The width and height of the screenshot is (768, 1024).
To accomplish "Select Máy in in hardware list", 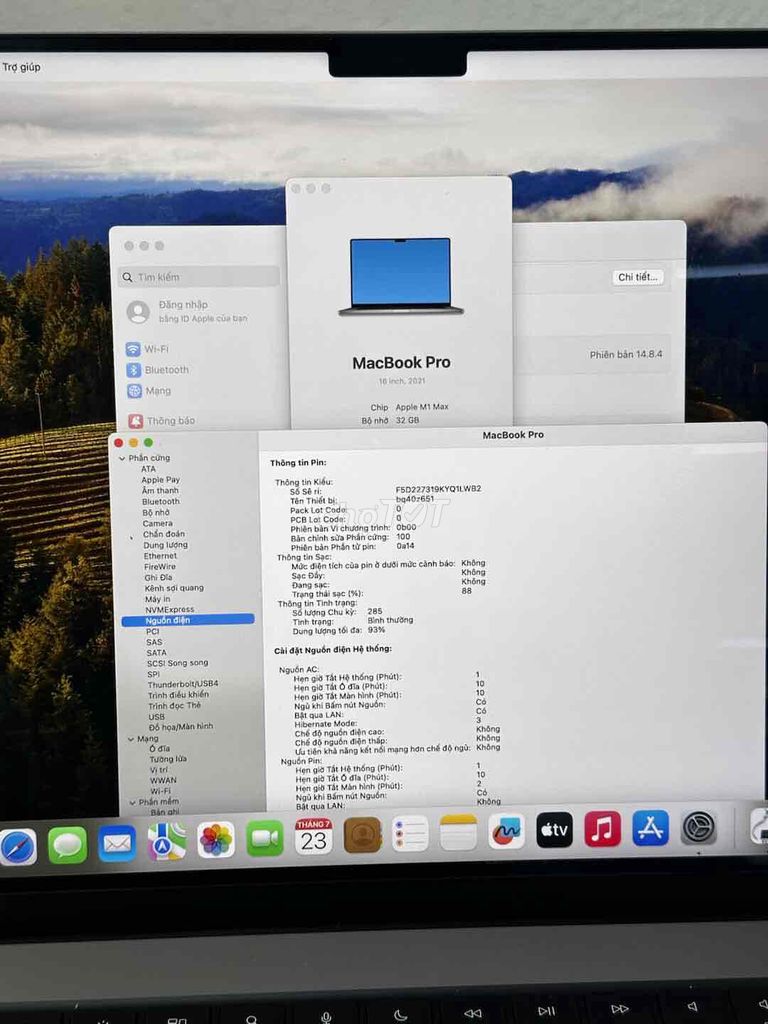I will pos(157,599).
